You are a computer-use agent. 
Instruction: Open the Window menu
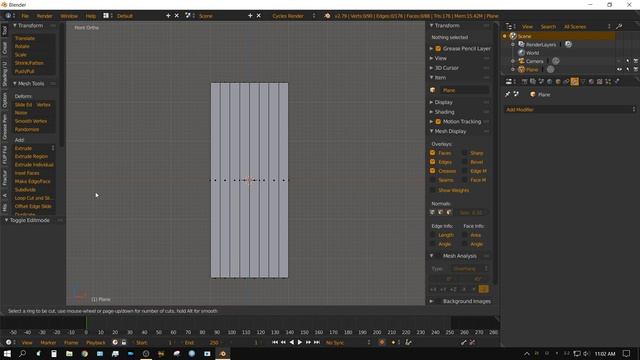coord(69,16)
